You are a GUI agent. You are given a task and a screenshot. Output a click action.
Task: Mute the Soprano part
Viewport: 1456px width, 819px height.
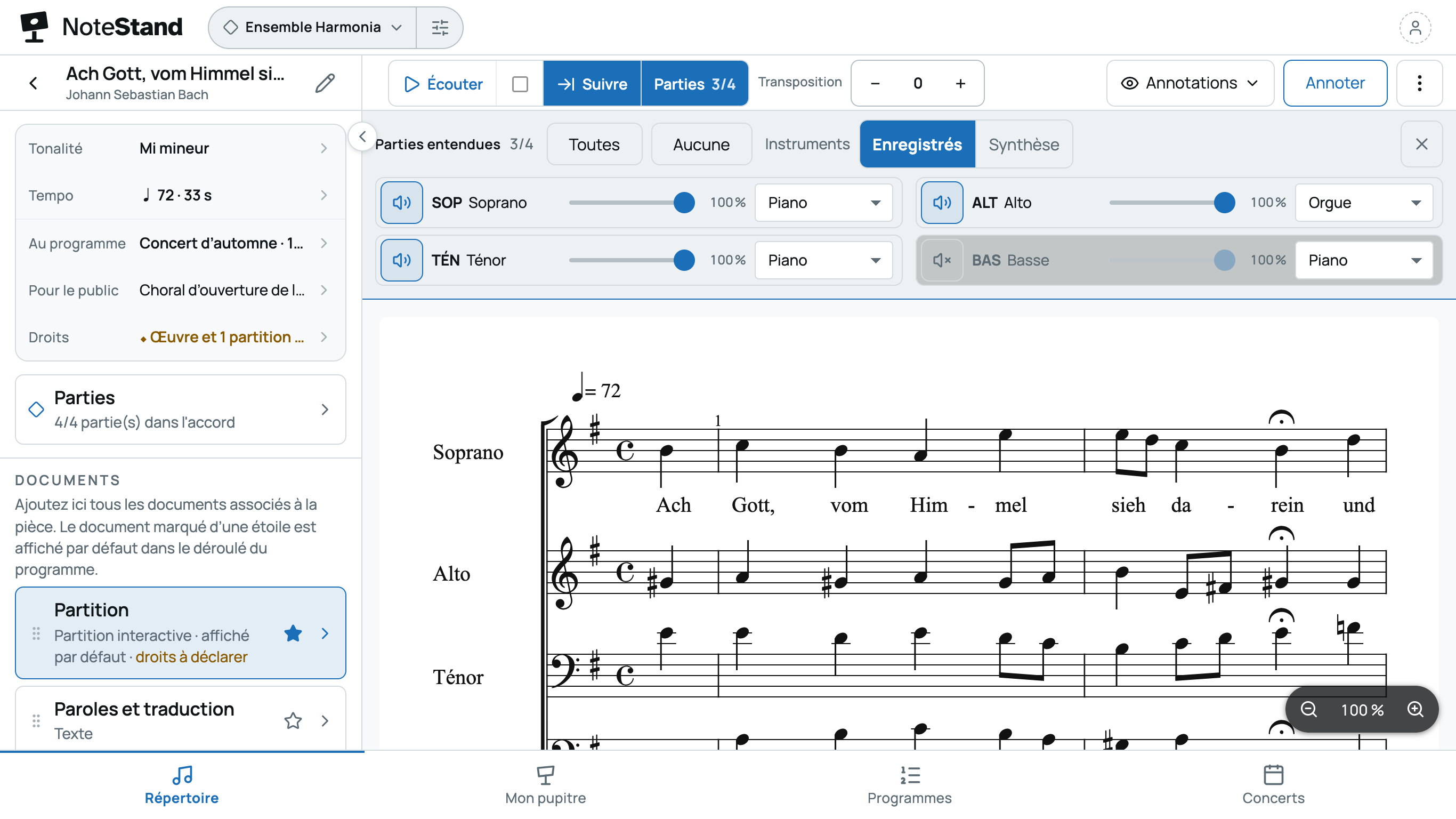(401, 203)
